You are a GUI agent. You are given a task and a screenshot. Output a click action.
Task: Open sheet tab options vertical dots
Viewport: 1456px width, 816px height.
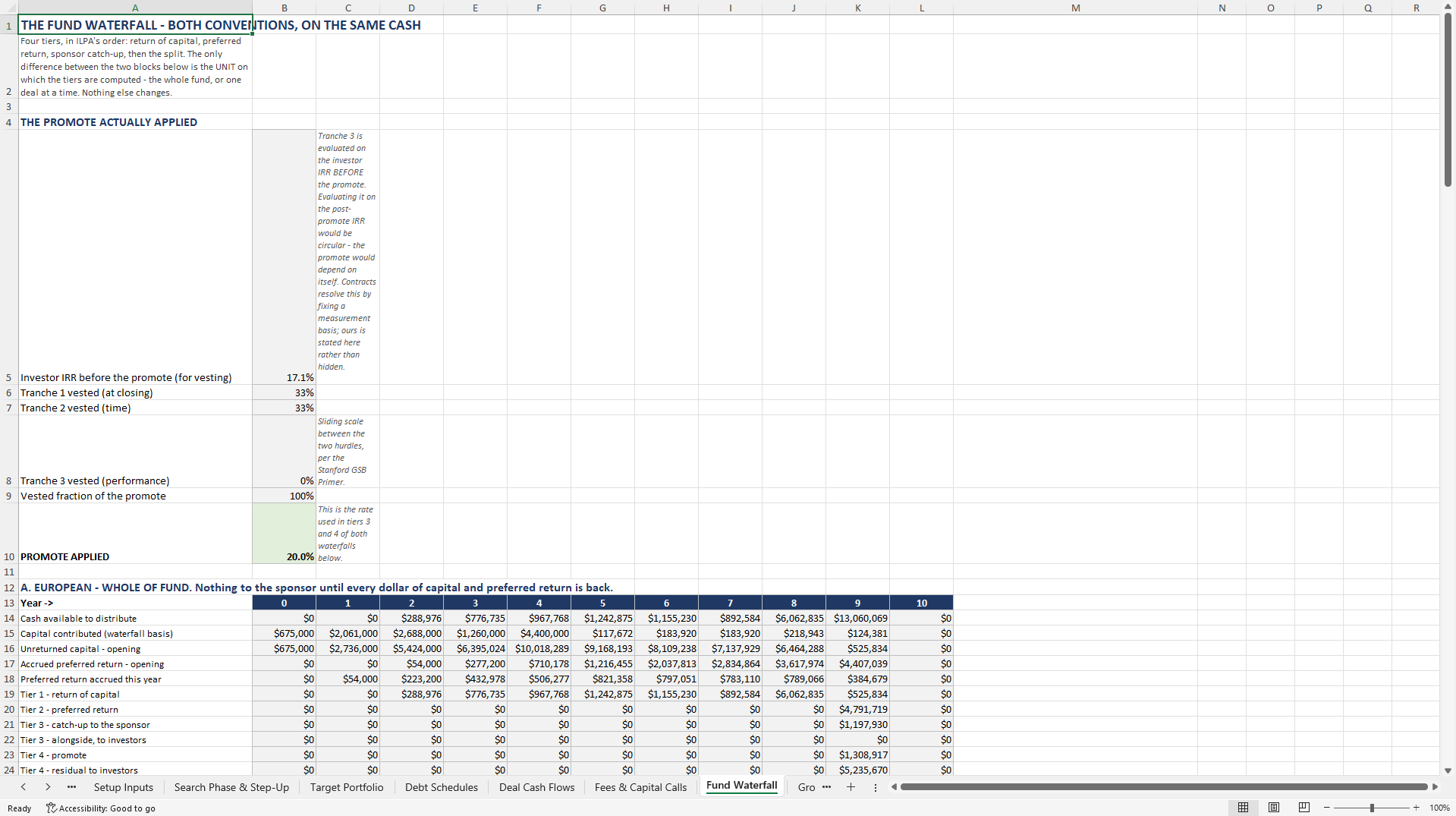(x=875, y=787)
